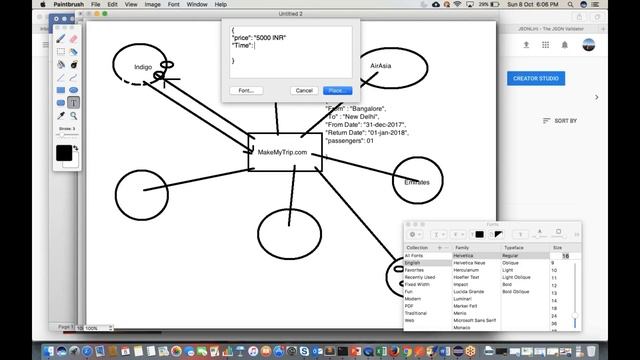640x360 pixels.
Task: Select the Bomb tool to clear the canvas
Action: coord(73,64)
